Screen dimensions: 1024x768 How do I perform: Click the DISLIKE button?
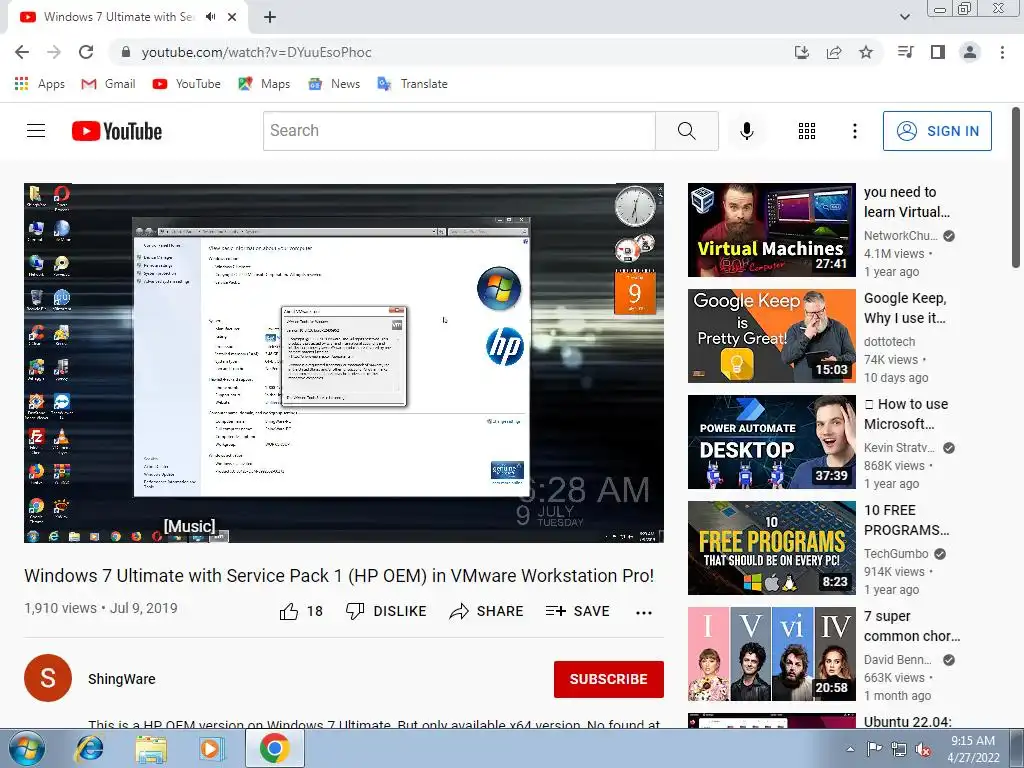pyautogui.click(x=386, y=611)
